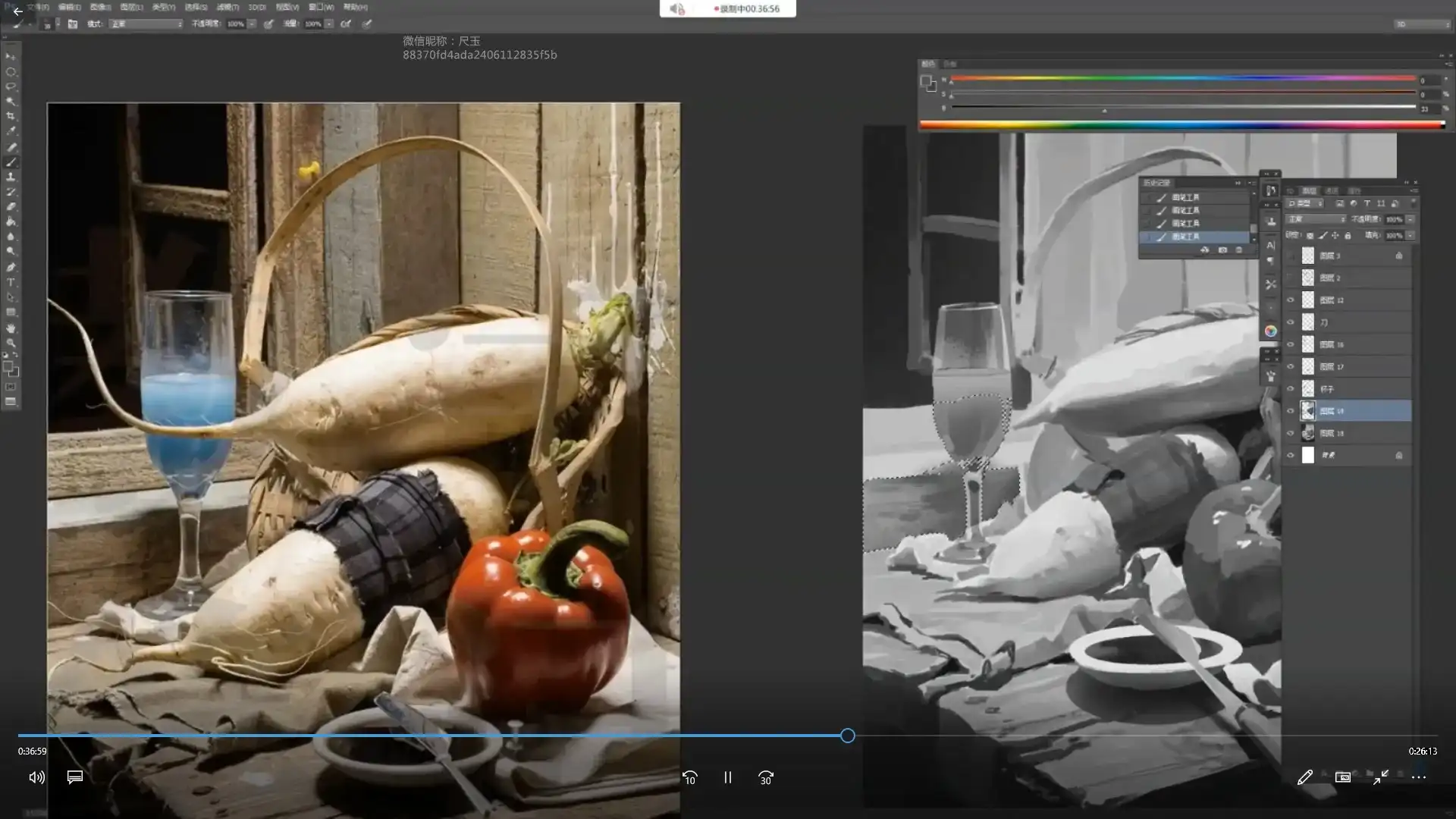Click the pencil edit icon in player bar

coord(1304,777)
